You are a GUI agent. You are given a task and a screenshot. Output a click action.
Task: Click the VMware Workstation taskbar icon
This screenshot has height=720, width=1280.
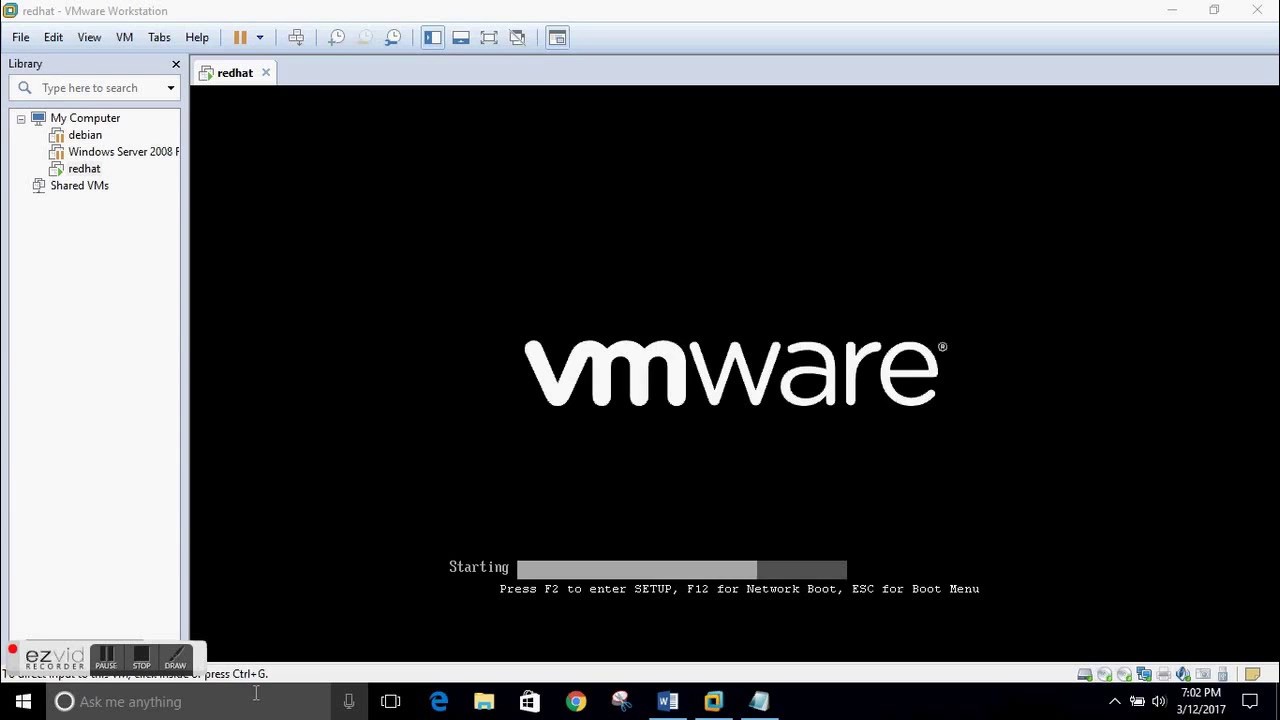(x=714, y=702)
